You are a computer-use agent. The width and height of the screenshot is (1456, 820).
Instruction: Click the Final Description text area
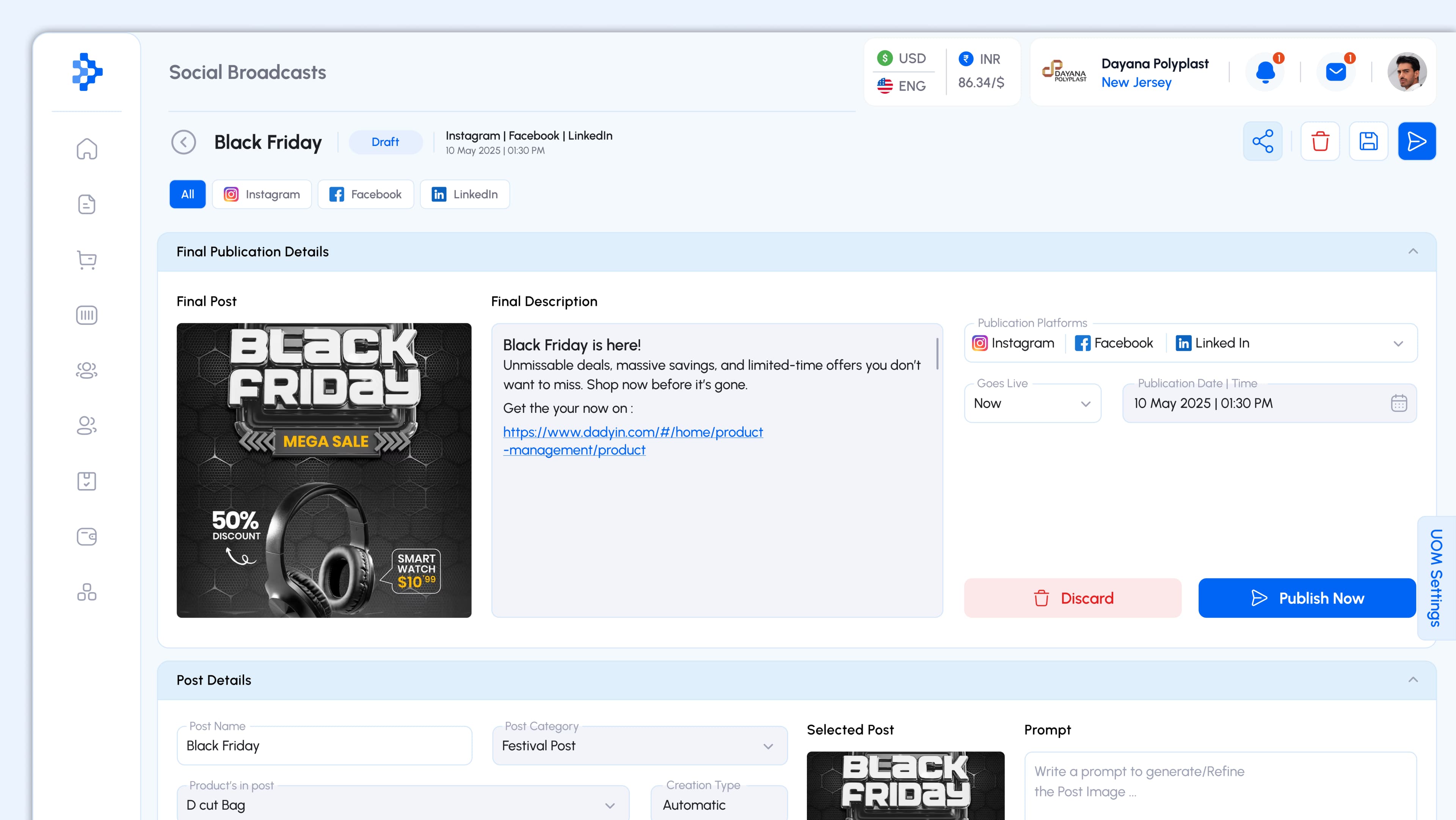click(x=717, y=471)
